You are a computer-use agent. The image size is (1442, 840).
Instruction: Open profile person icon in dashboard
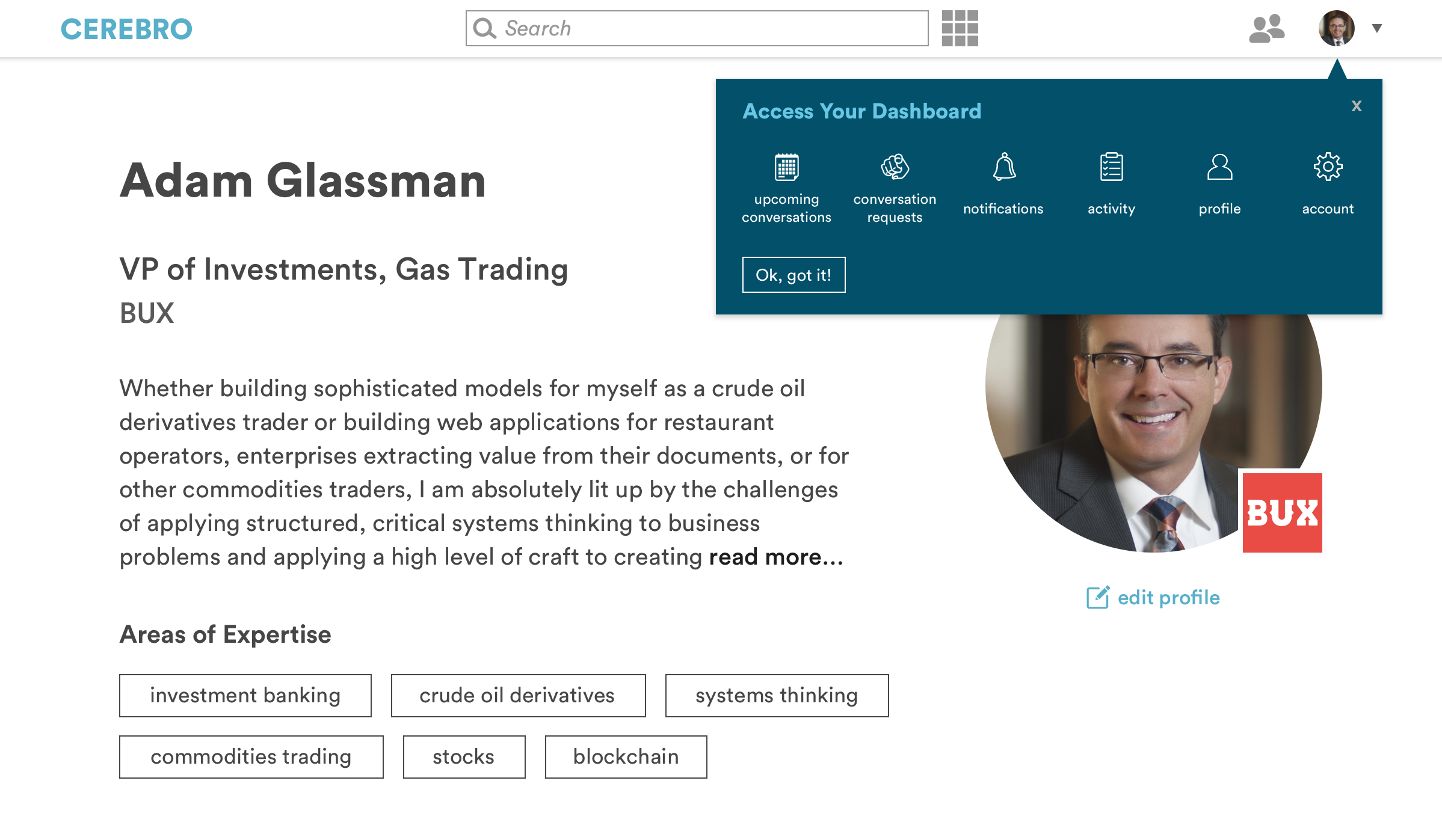coord(1219,167)
